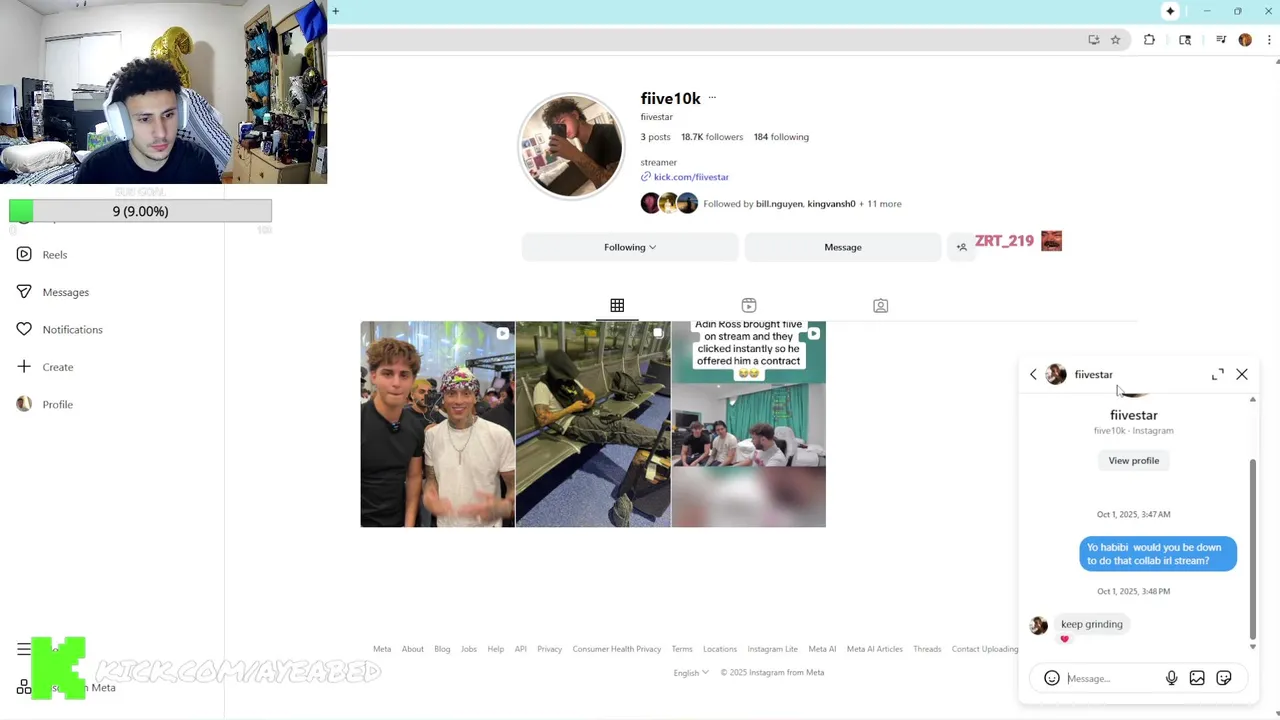
Task: Open the Also from Meta apps icon
Action: 24,687
